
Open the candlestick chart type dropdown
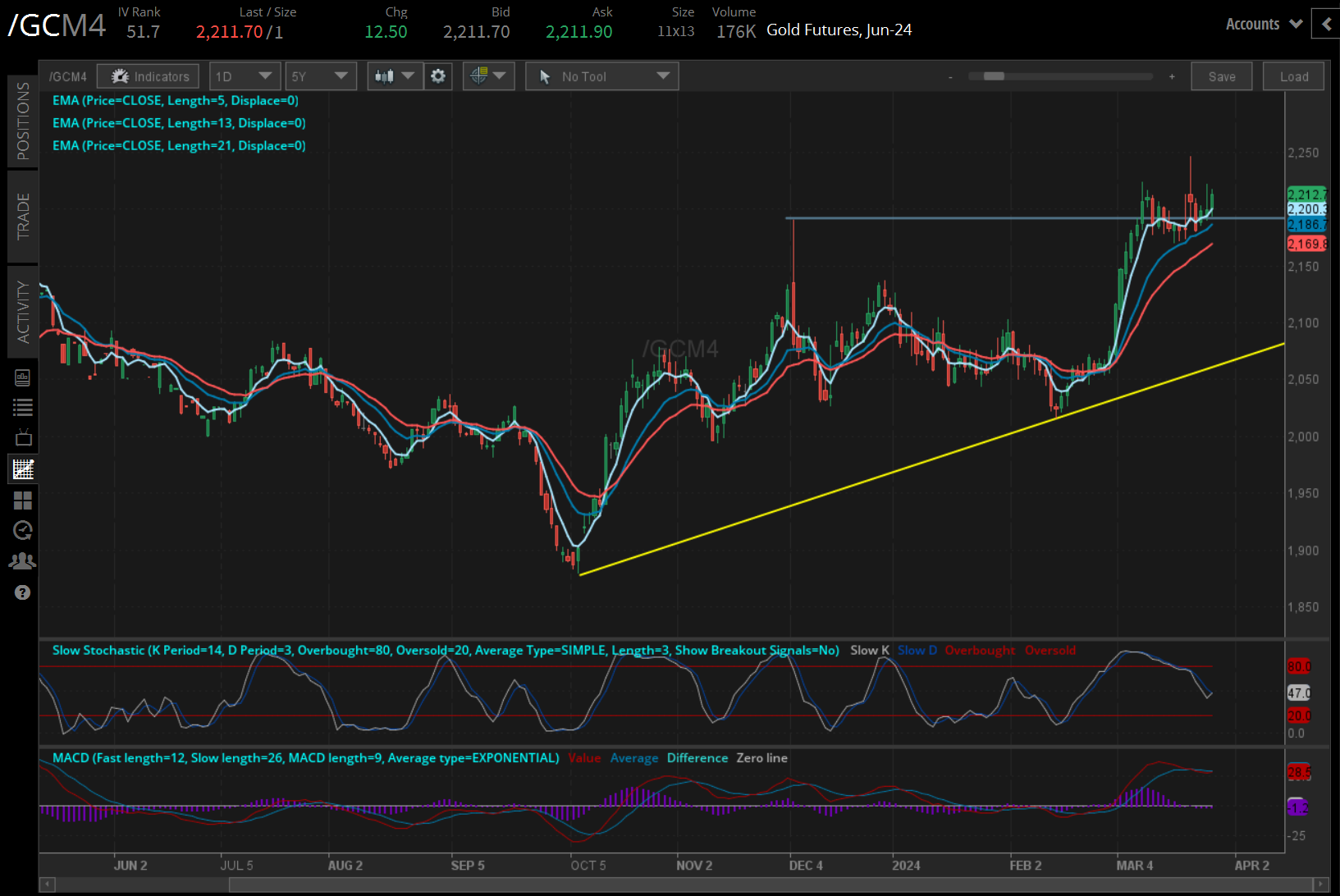point(395,76)
